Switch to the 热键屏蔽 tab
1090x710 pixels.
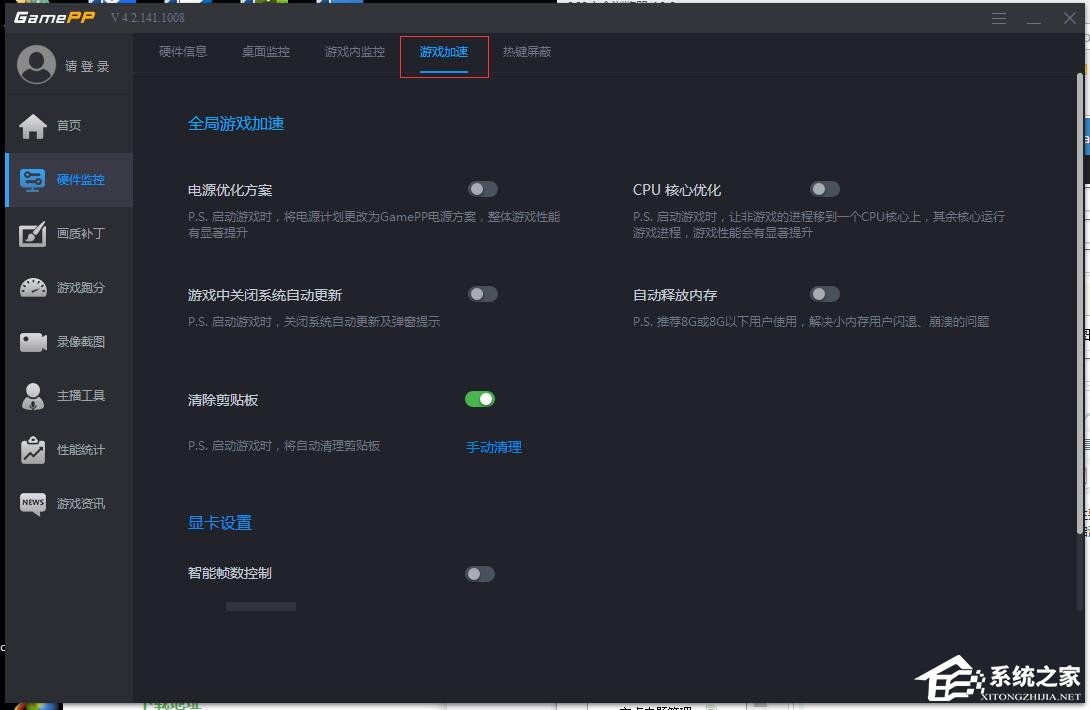[x=527, y=51]
